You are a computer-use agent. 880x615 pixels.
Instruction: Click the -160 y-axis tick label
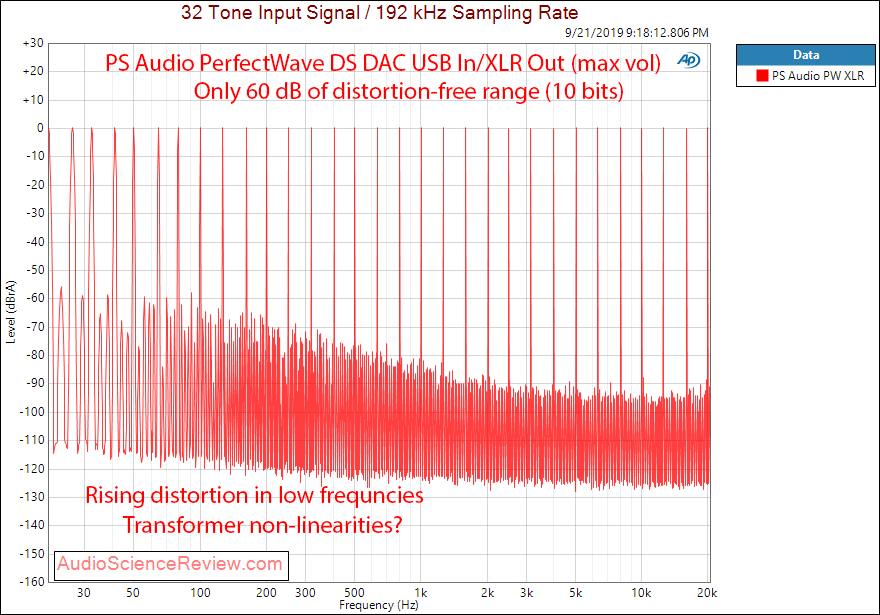[32, 582]
